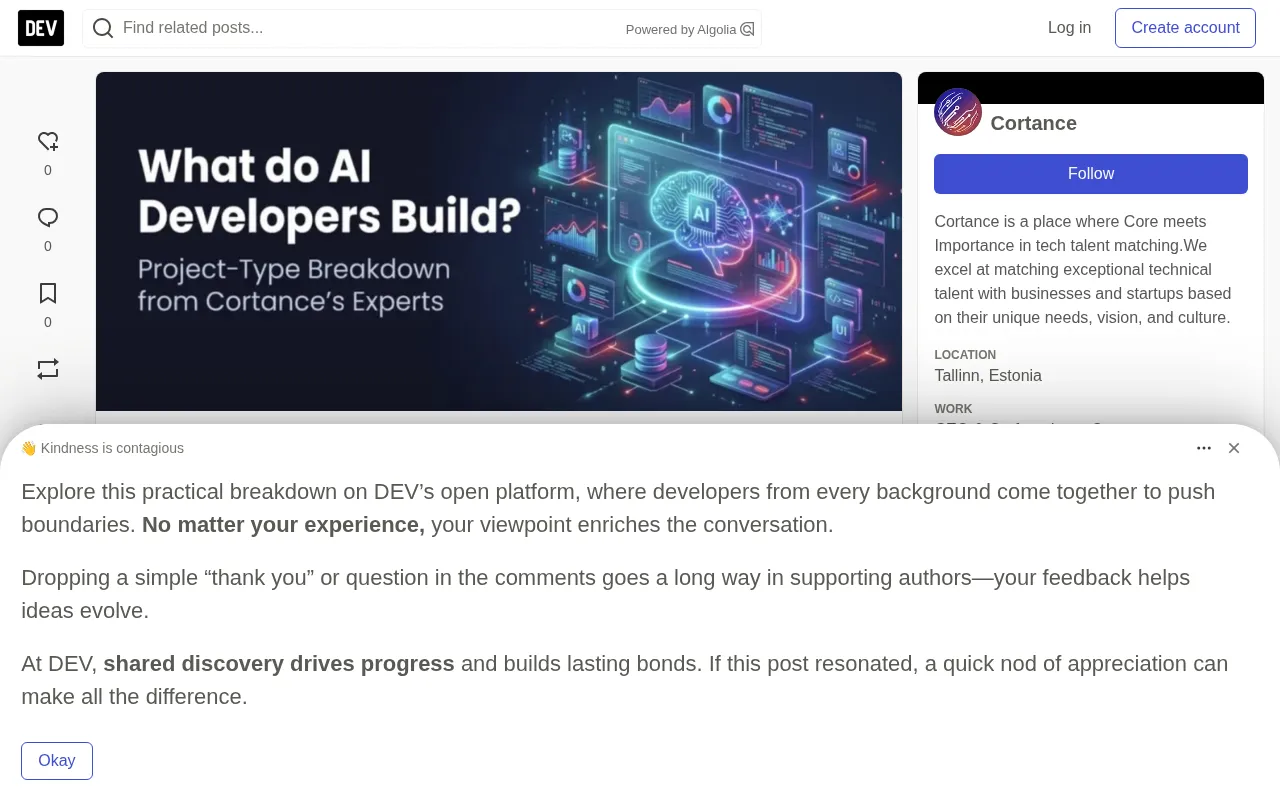1280x800 pixels.
Task: Add a heart reaction to the post
Action: 48,141
